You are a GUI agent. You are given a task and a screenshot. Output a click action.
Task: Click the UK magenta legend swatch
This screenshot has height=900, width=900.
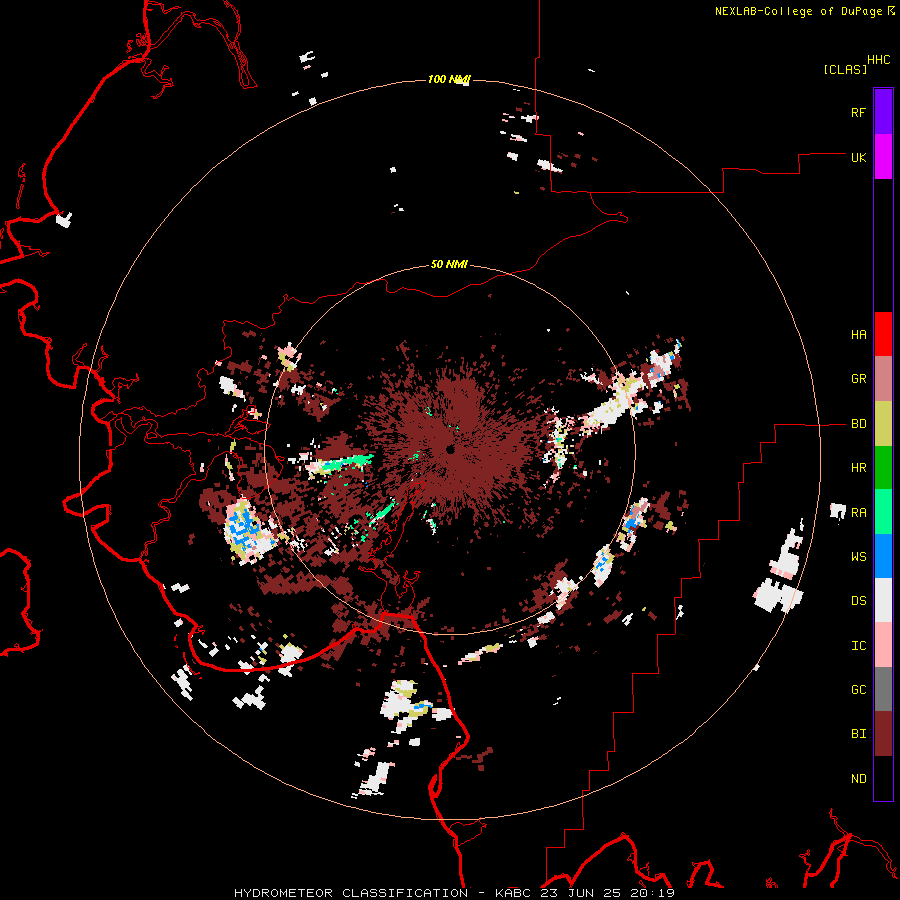[x=883, y=157]
